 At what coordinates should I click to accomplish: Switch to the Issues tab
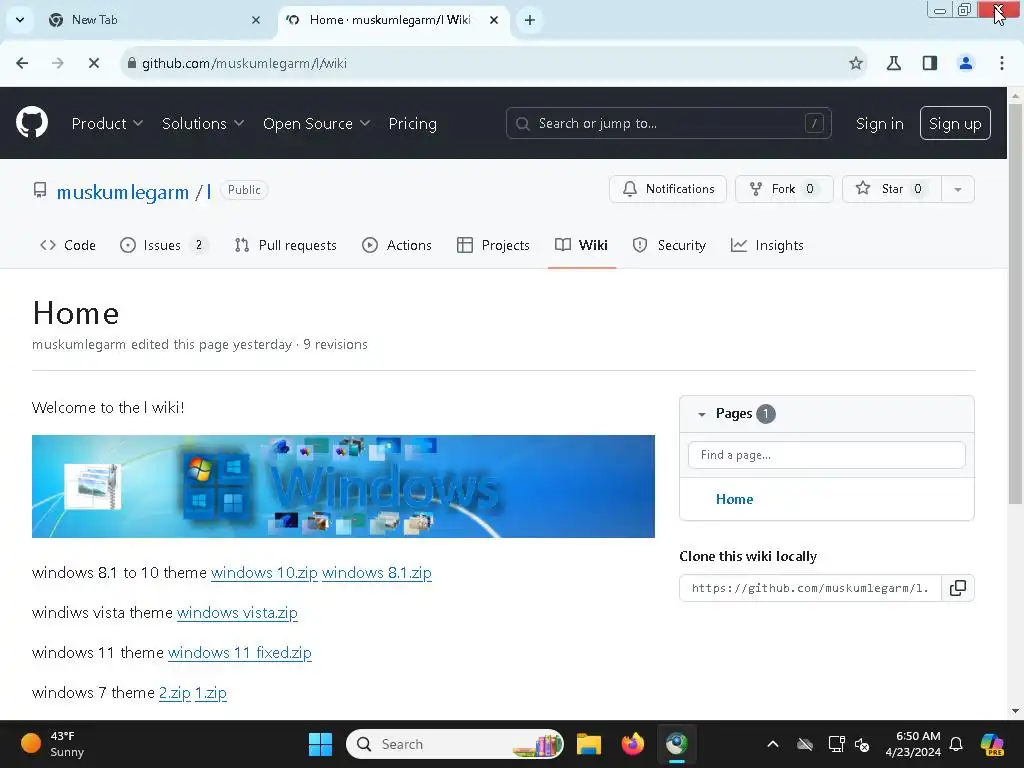pos(164,245)
